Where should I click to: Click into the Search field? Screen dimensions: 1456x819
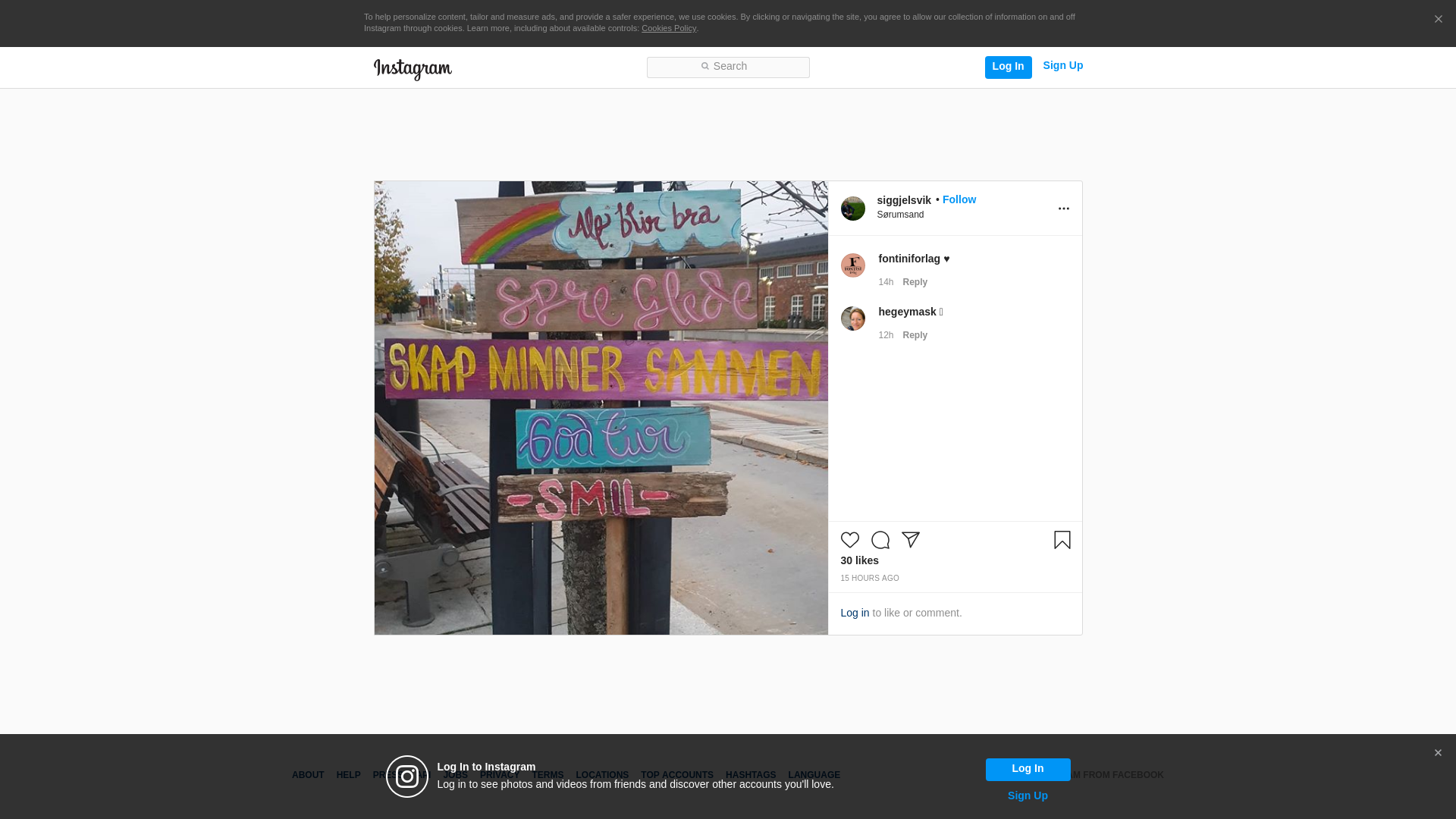(x=728, y=67)
